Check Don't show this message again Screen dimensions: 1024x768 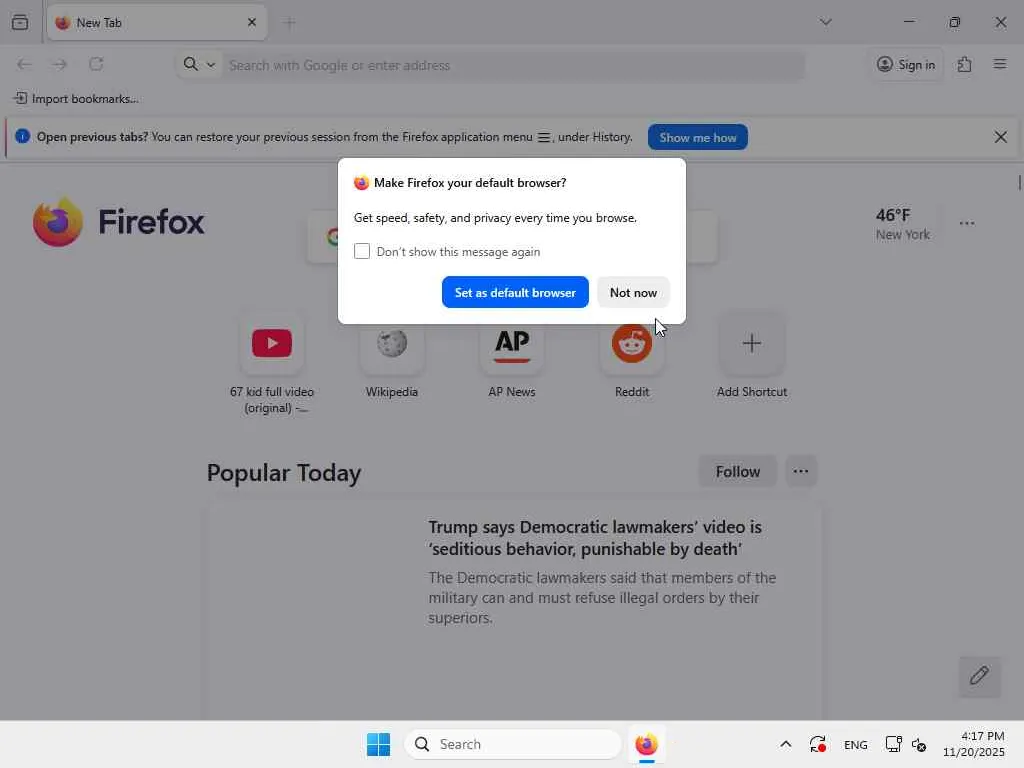[362, 251]
